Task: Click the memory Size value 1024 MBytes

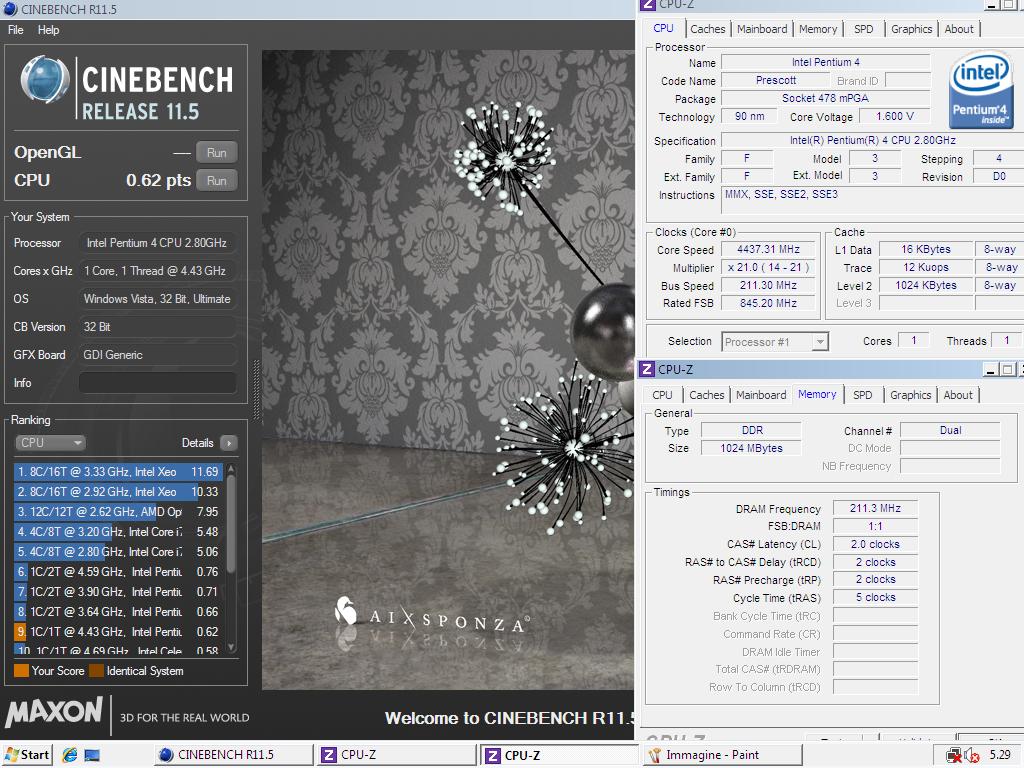Action: click(751, 448)
